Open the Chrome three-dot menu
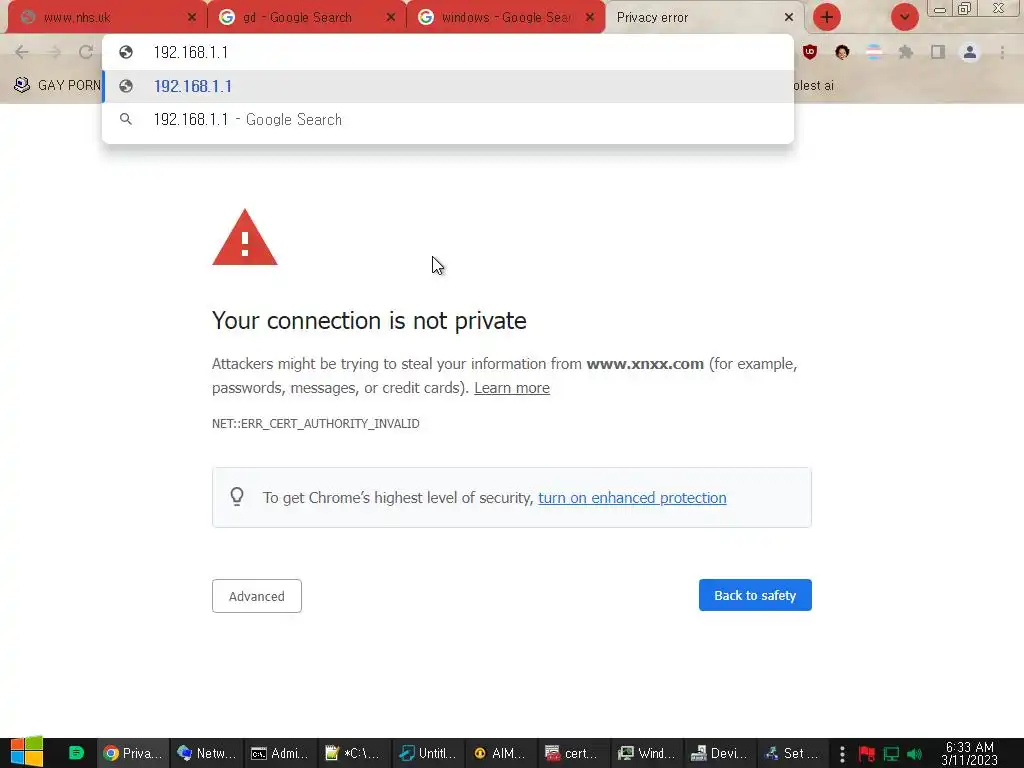 [1002, 52]
